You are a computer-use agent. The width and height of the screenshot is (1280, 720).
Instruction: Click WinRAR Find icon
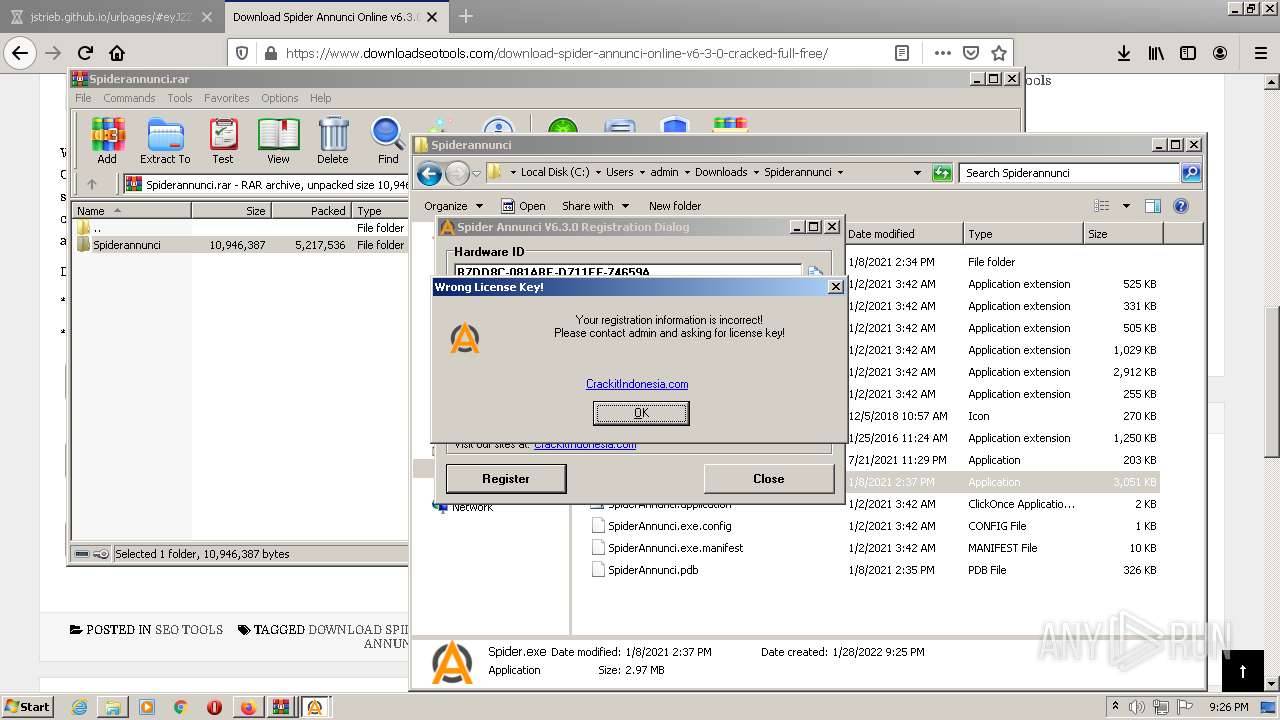pos(388,141)
